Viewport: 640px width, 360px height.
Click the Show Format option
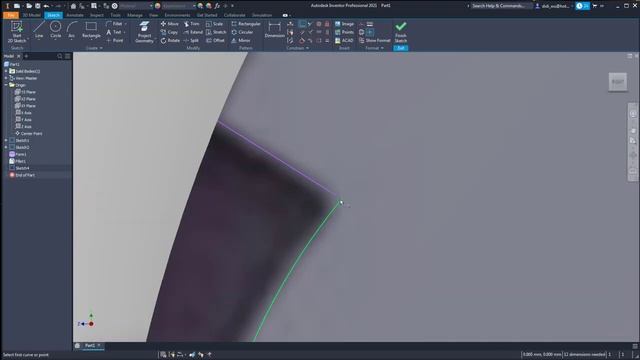coord(374,40)
